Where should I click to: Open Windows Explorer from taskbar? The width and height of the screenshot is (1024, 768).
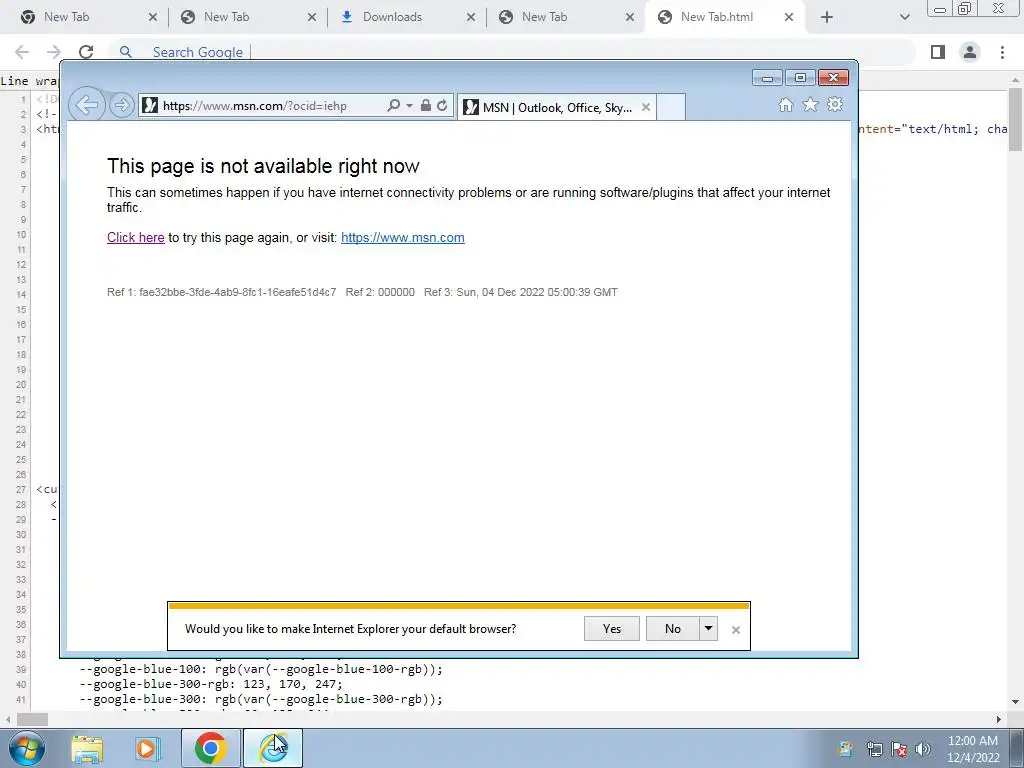tap(87, 748)
